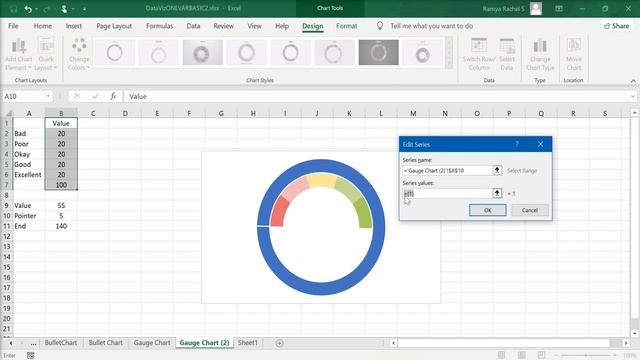This screenshot has width=640, height=360.
Task: Click the blue outer doughnut ring
Action: tap(321, 288)
